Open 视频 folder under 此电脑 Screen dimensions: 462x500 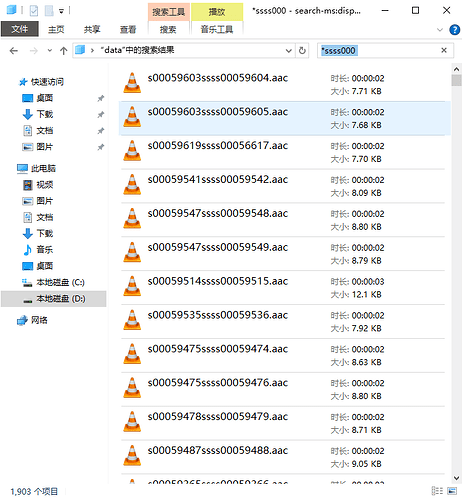pyautogui.click(x=45, y=185)
